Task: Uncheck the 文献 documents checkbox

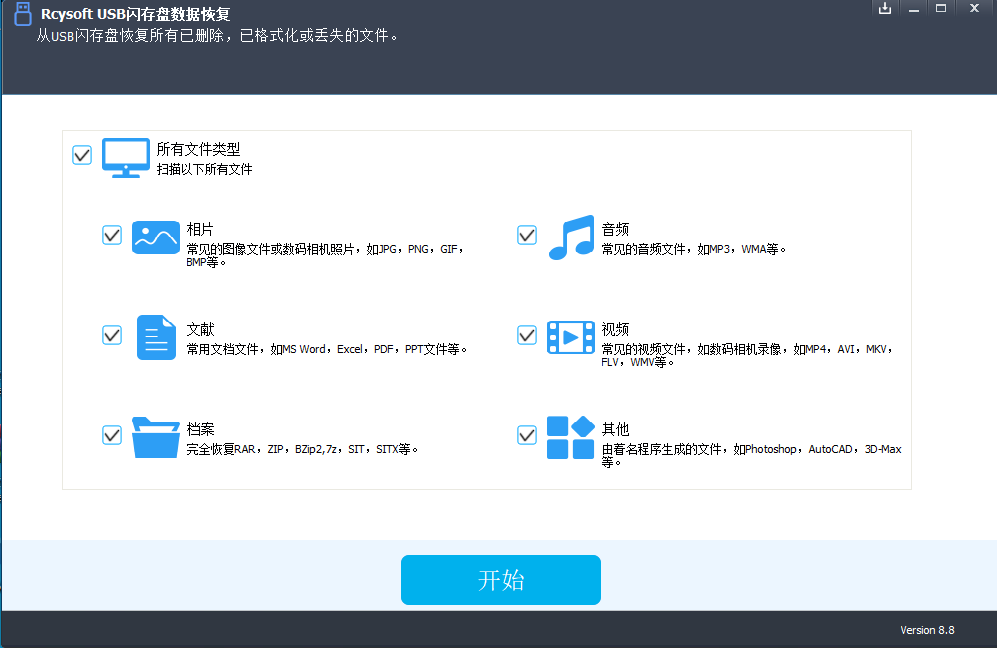Action: point(111,336)
